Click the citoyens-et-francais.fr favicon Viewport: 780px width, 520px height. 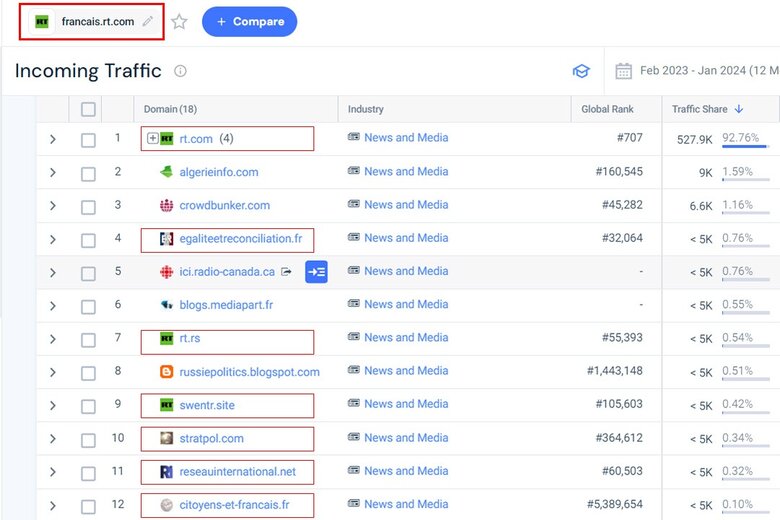[167, 505]
